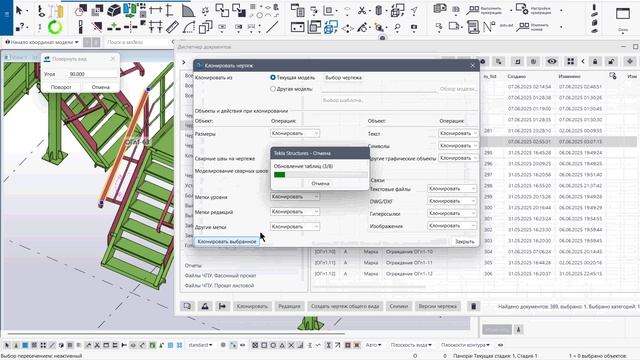Click the four-way move arrows icon
Screen dimensions: 640x360
tap(347, 28)
